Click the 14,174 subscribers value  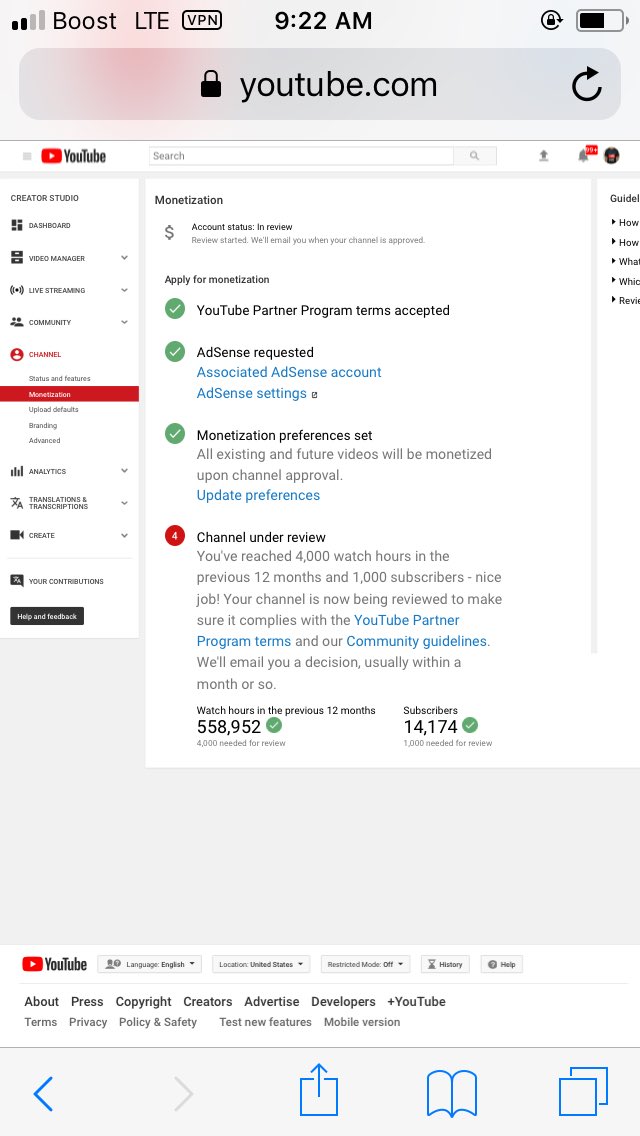click(x=431, y=727)
